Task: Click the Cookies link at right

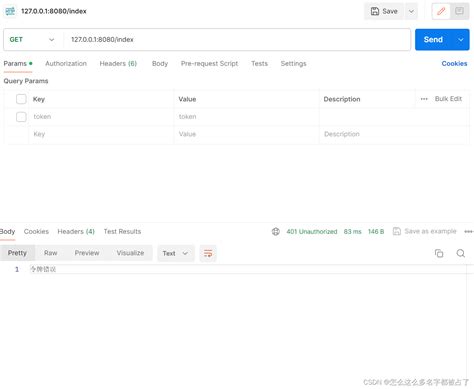Action: tap(454, 64)
